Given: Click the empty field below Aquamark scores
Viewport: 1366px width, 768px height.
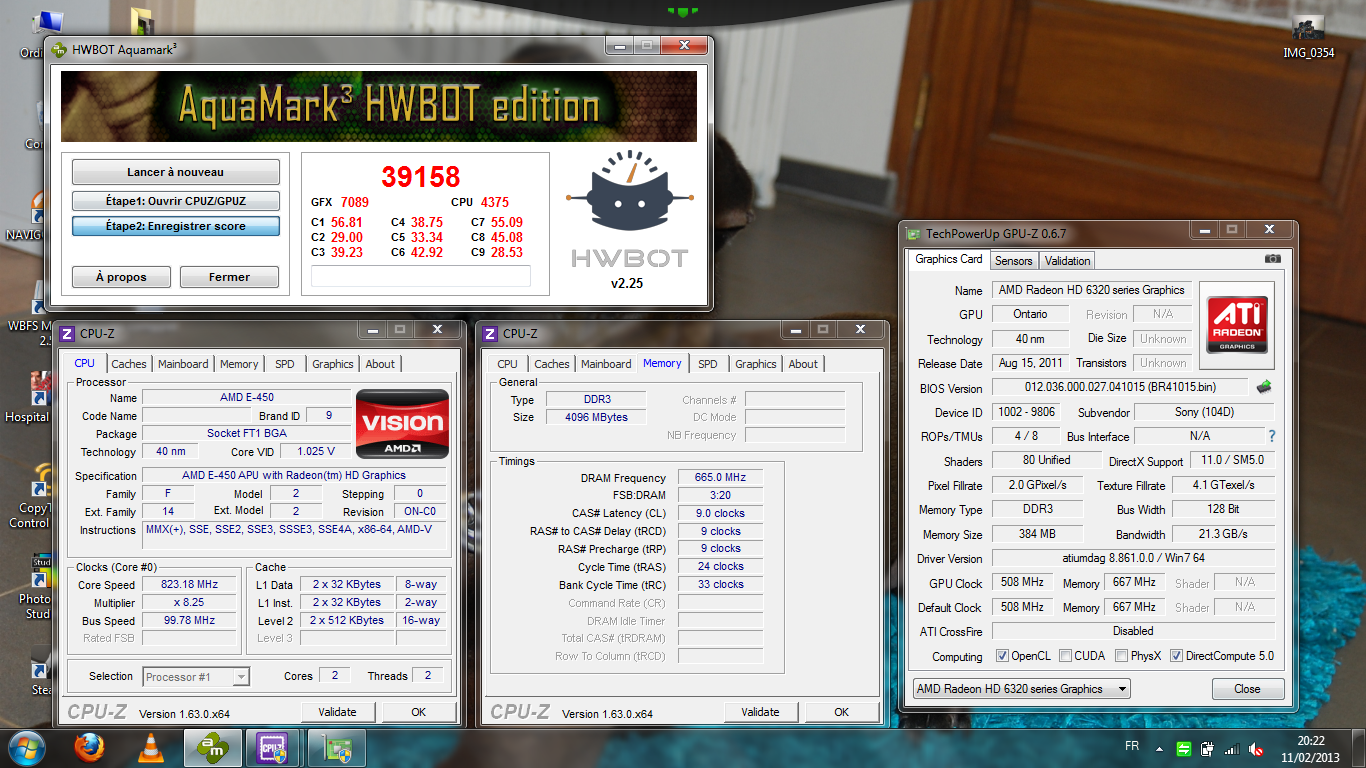Looking at the screenshot, I should coord(421,276).
